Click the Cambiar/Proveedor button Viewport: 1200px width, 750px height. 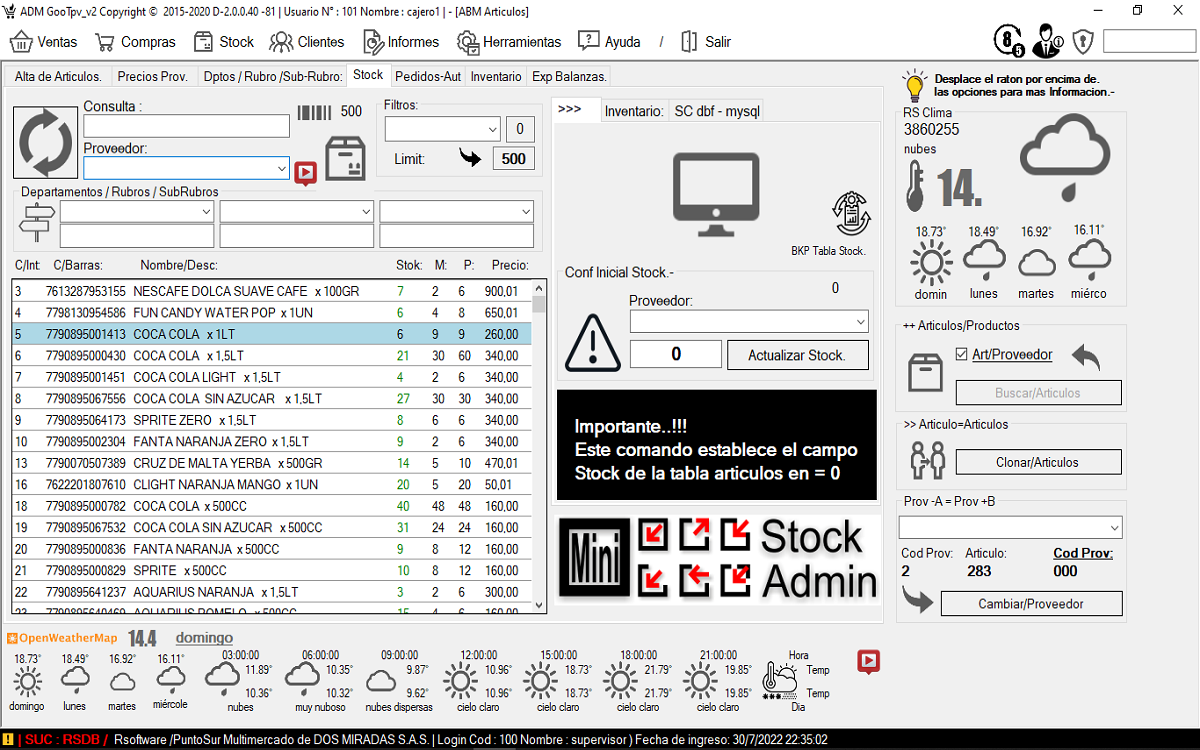pos(1031,604)
